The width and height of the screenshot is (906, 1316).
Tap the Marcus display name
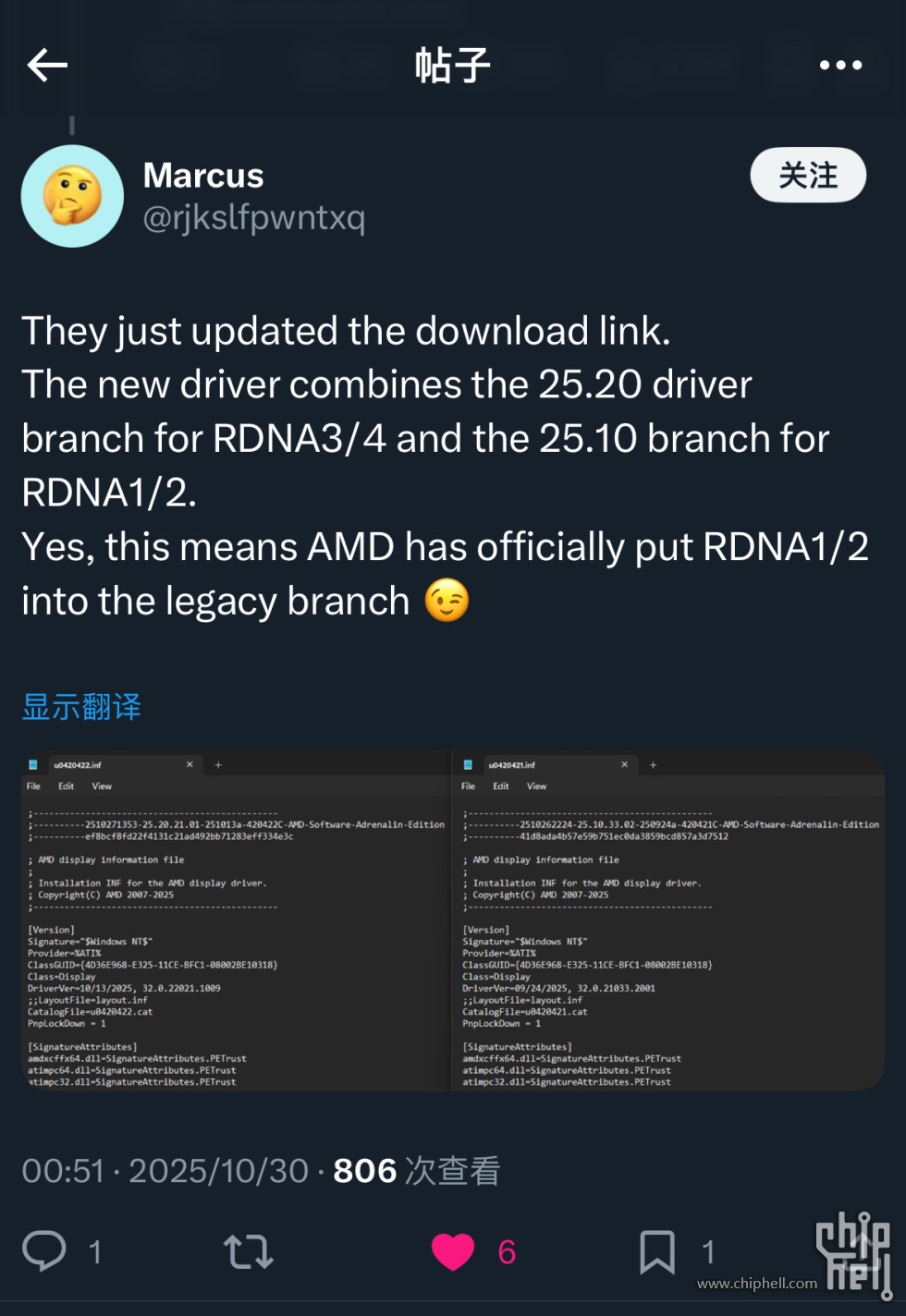click(x=203, y=176)
